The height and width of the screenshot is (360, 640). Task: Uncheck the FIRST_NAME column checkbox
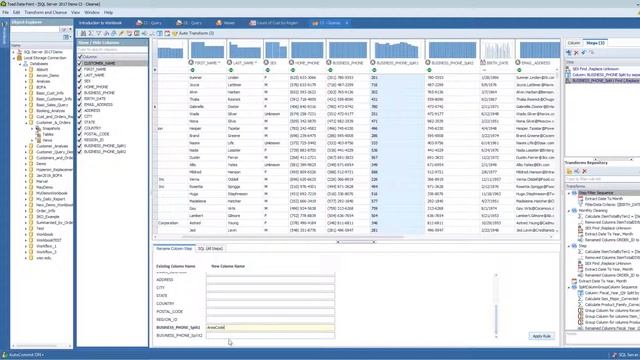point(80,69)
